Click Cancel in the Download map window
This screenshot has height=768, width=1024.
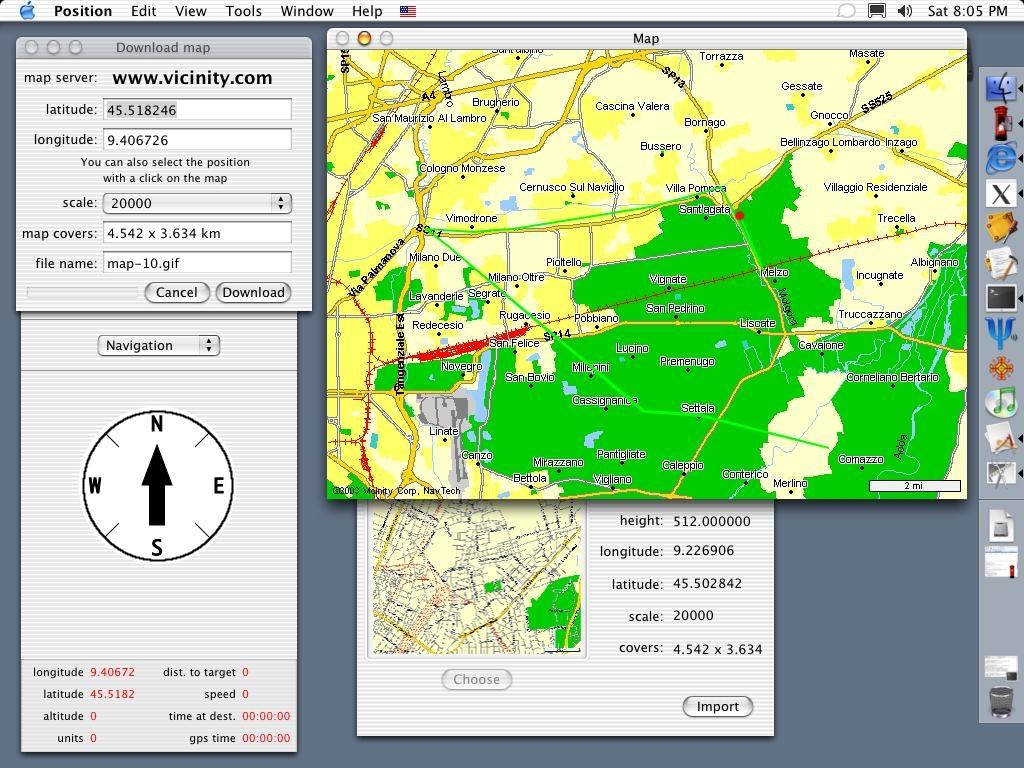(176, 293)
